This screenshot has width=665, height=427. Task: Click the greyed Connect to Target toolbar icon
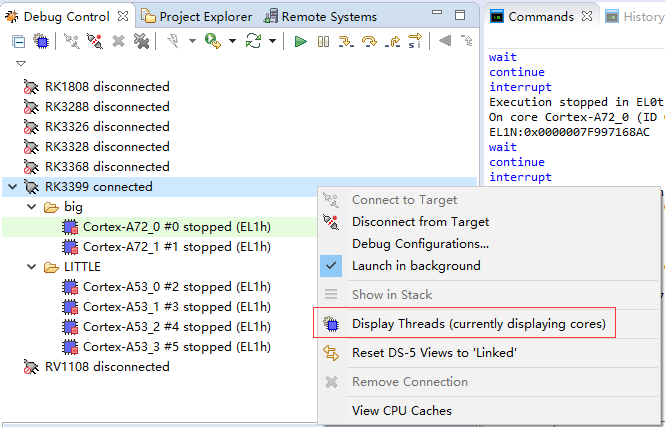click(x=72, y=41)
